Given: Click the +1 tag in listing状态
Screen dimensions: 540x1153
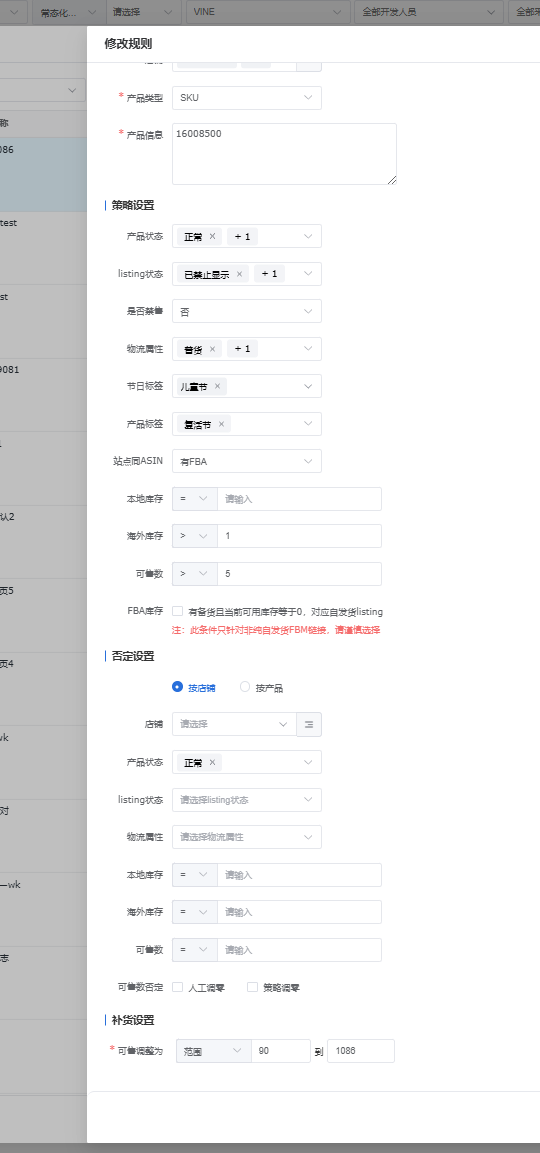Looking at the screenshot, I should click(x=269, y=274).
